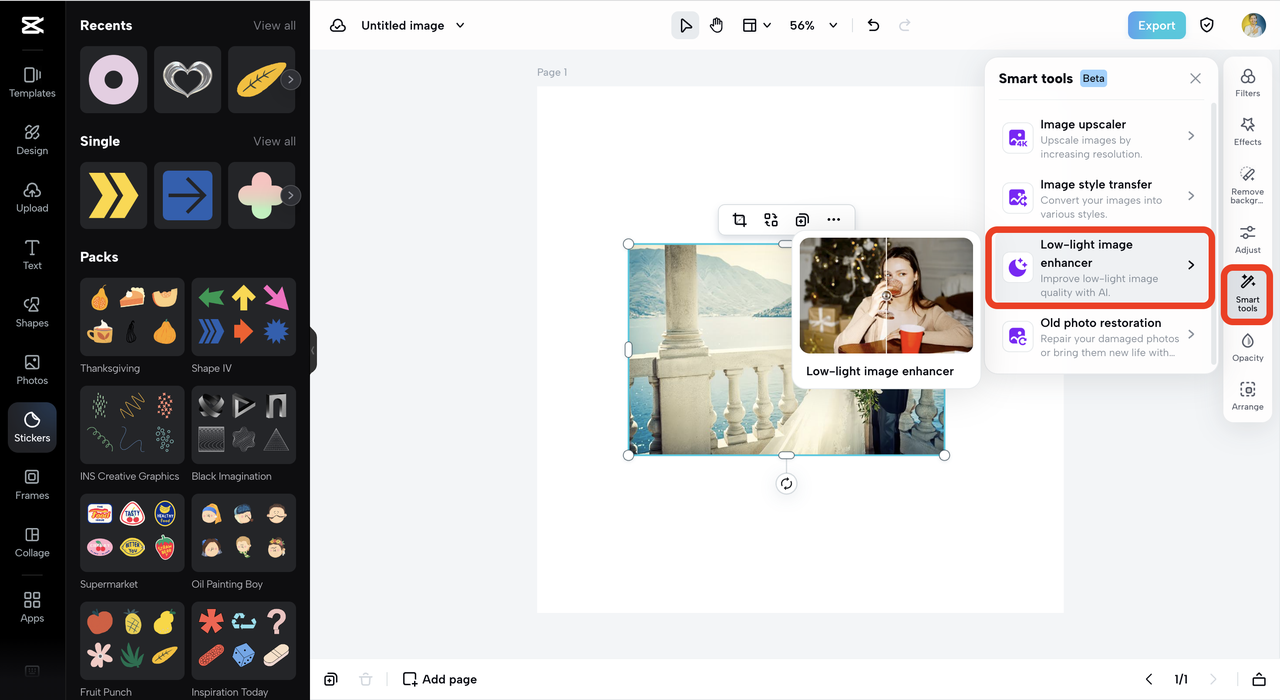Open the Design sidebar panel
The image size is (1280, 700).
(32, 140)
